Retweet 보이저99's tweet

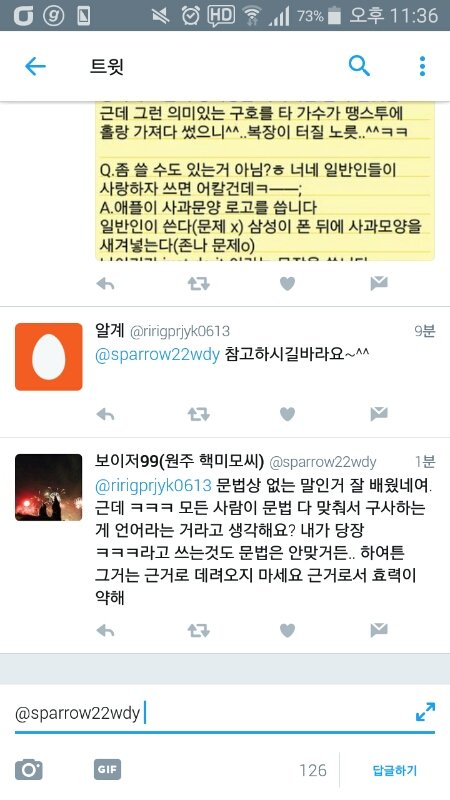click(x=198, y=631)
